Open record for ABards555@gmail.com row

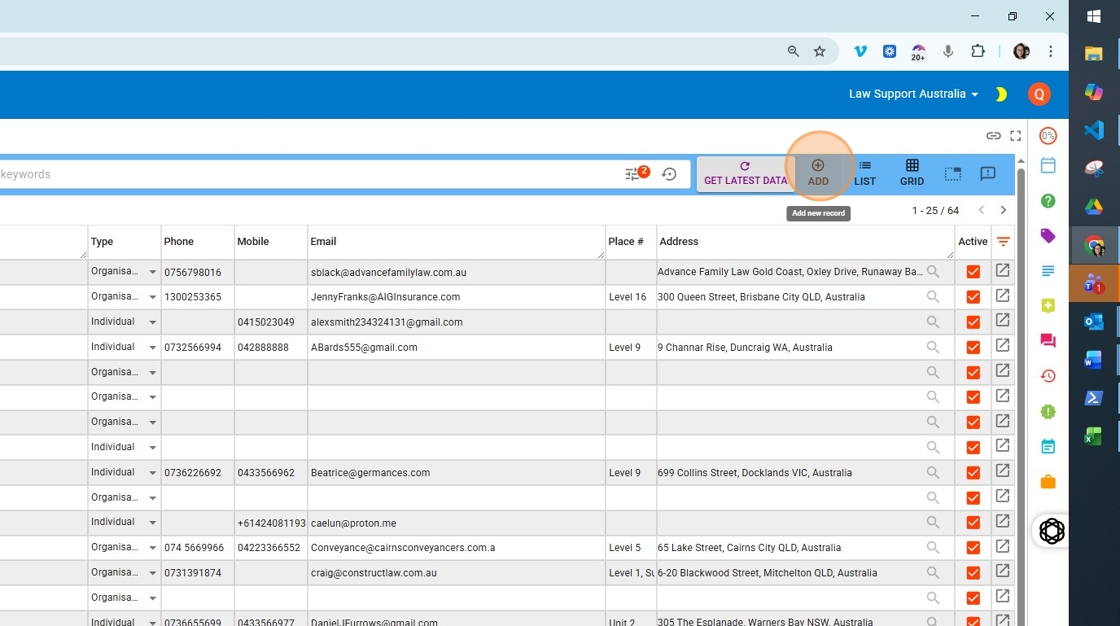[1002, 346]
